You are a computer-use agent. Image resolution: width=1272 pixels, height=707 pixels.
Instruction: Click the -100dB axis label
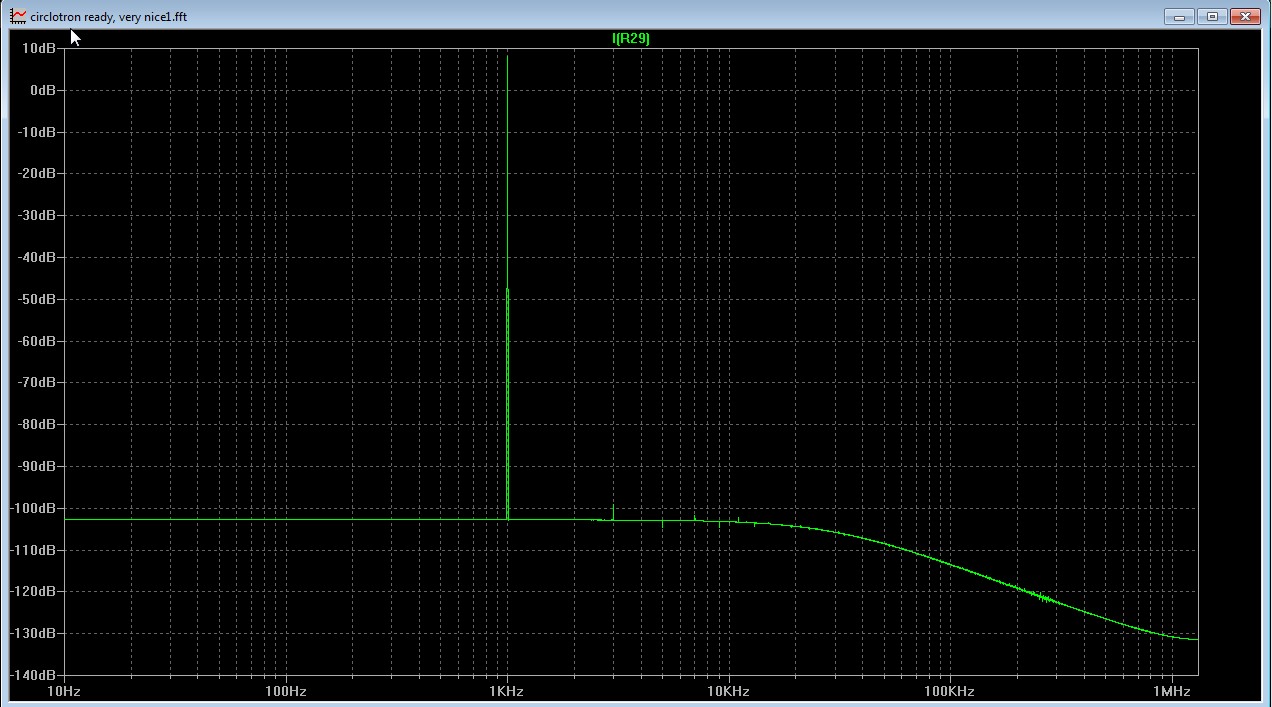tap(33, 508)
